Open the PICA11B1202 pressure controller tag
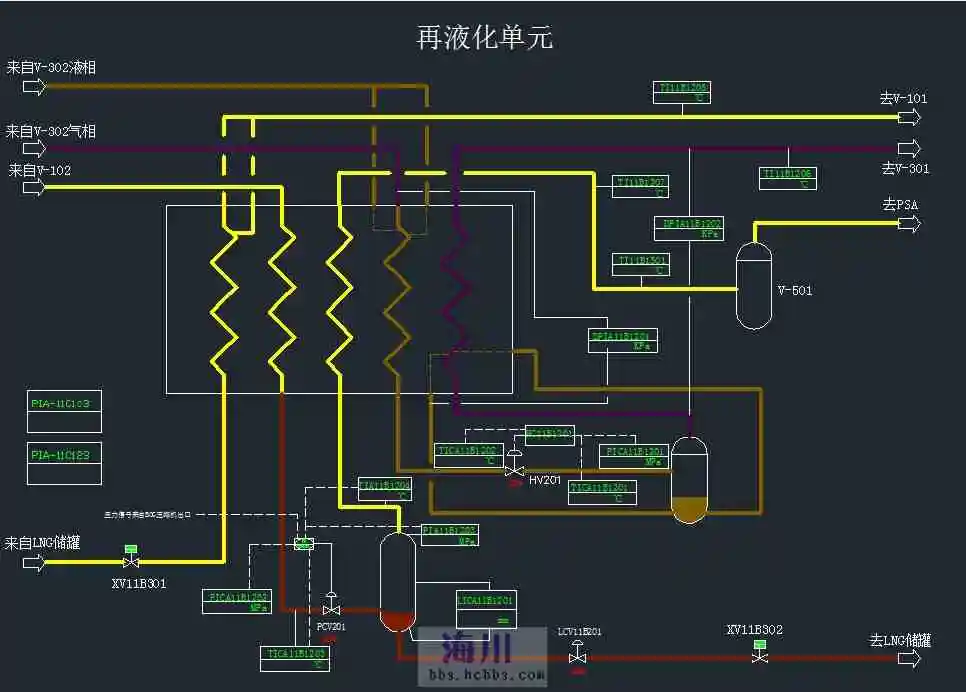 pyautogui.click(x=237, y=602)
